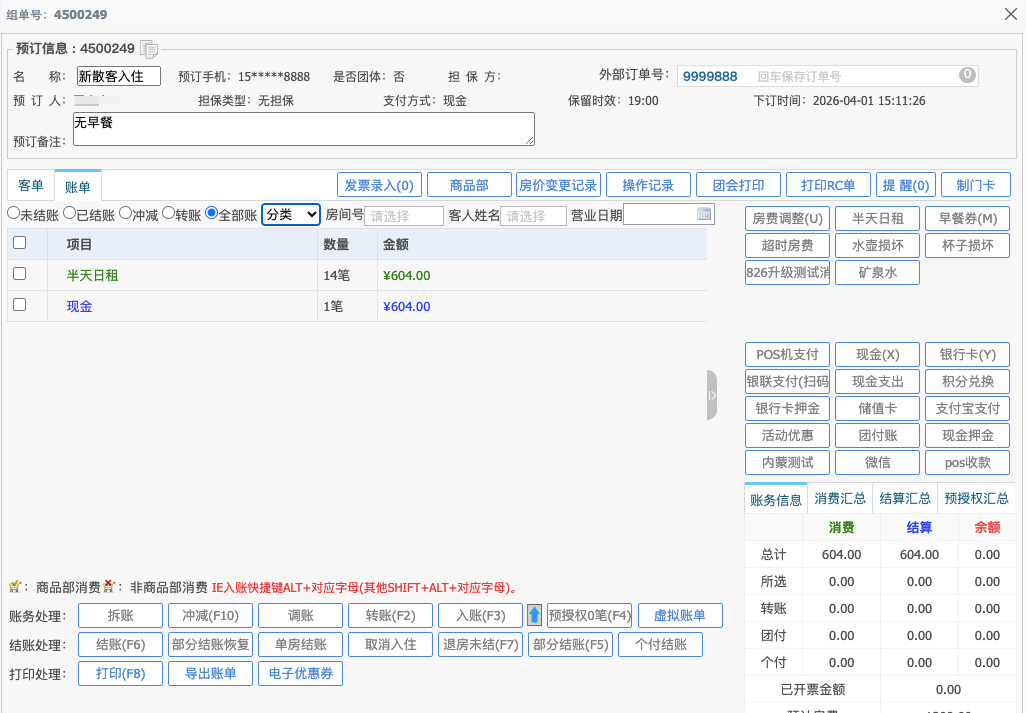Open the 分类 dropdown
Screen dimensions: 1026x713
291,214
